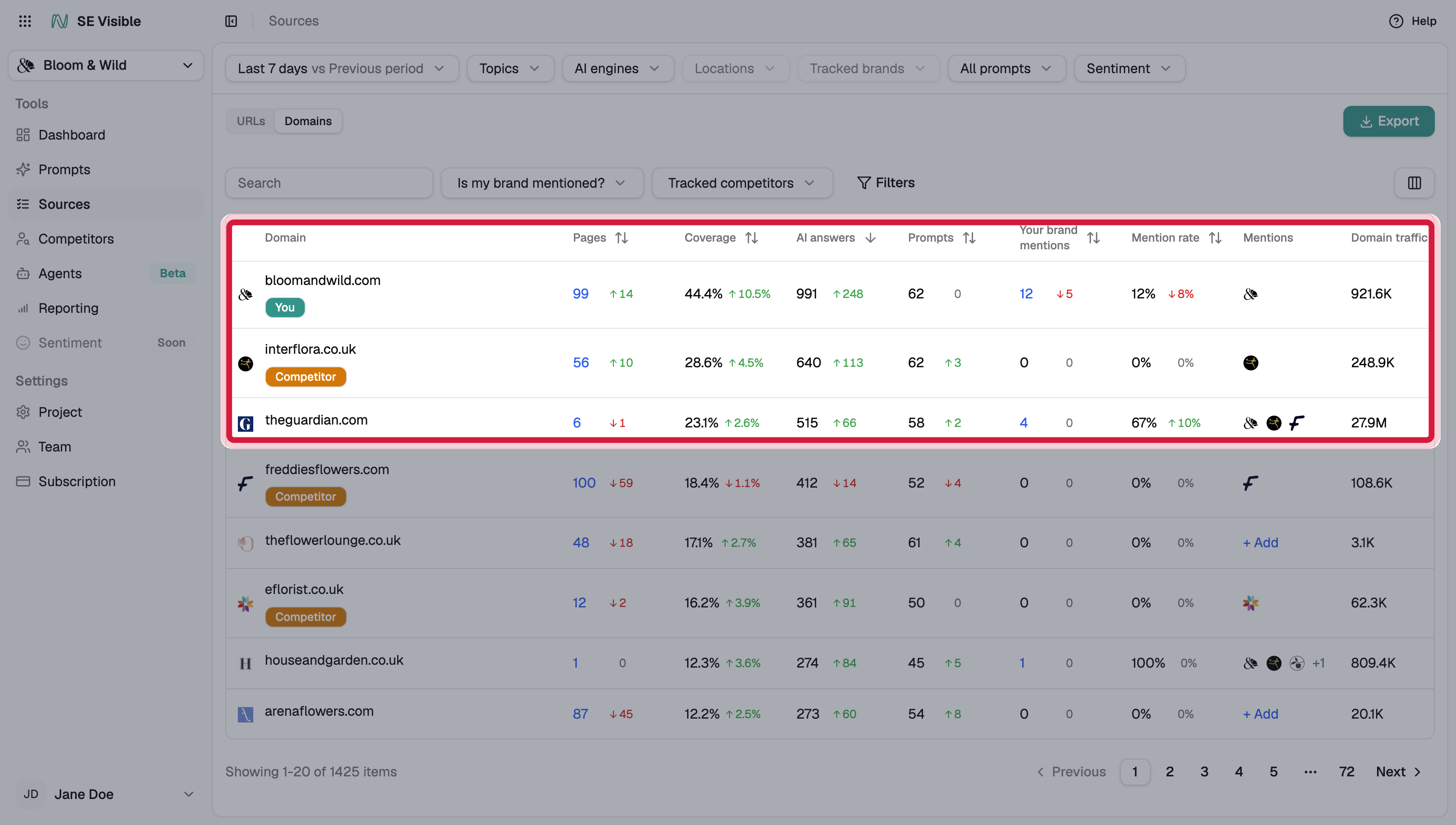Open Help in the top bar

pyautogui.click(x=1413, y=21)
